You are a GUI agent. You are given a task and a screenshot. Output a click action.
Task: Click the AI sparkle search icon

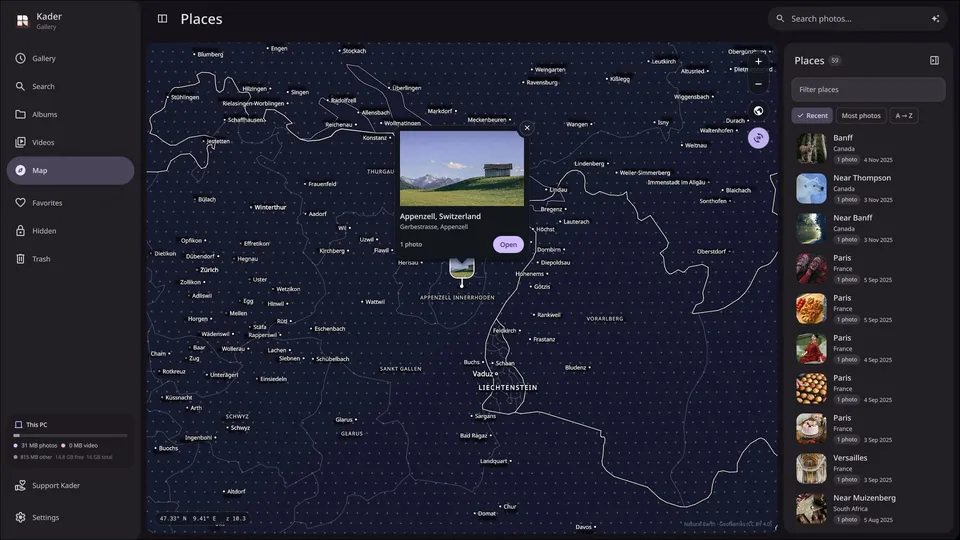coord(935,19)
